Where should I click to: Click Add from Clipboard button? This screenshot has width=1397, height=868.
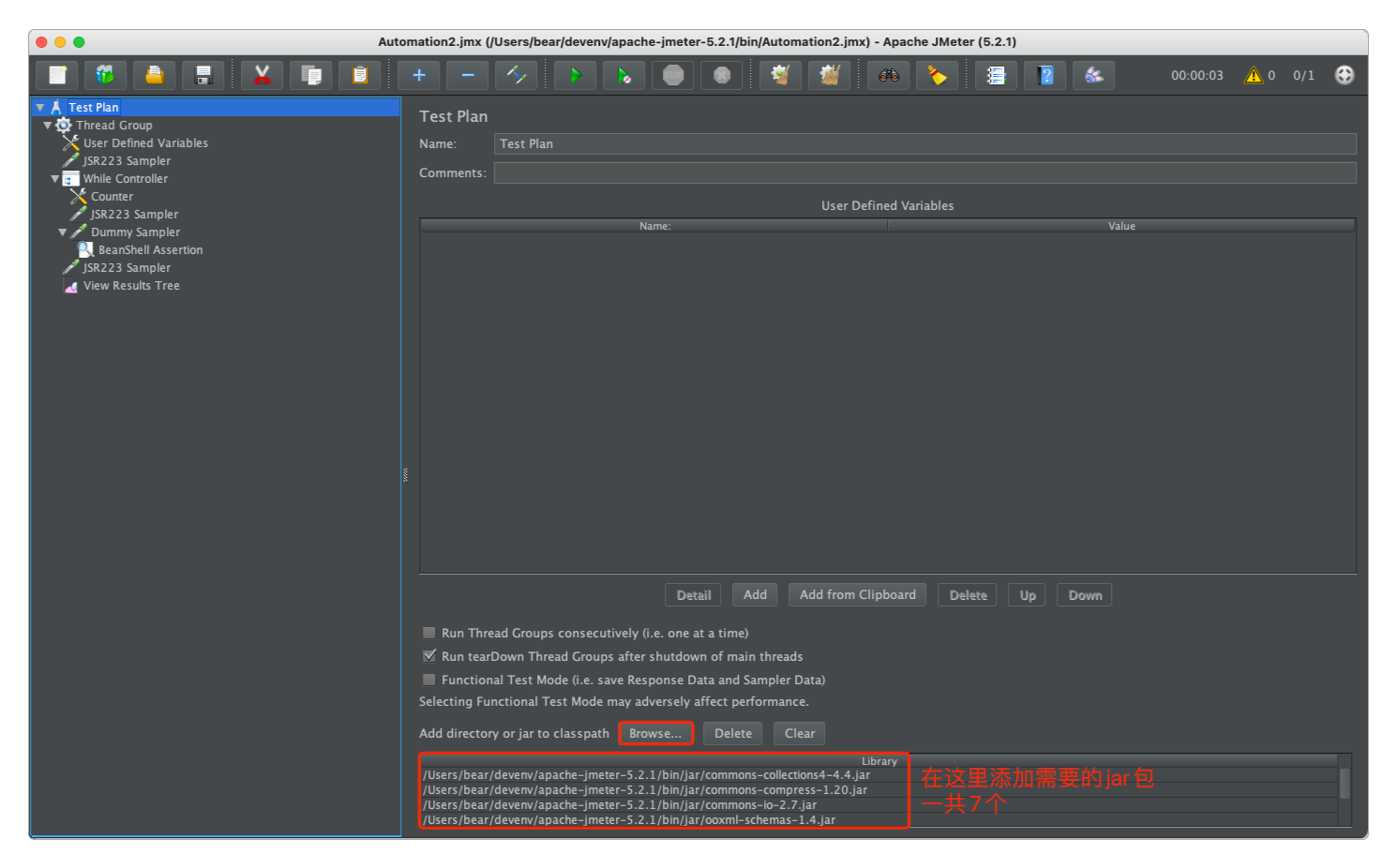tap(858, 595)
